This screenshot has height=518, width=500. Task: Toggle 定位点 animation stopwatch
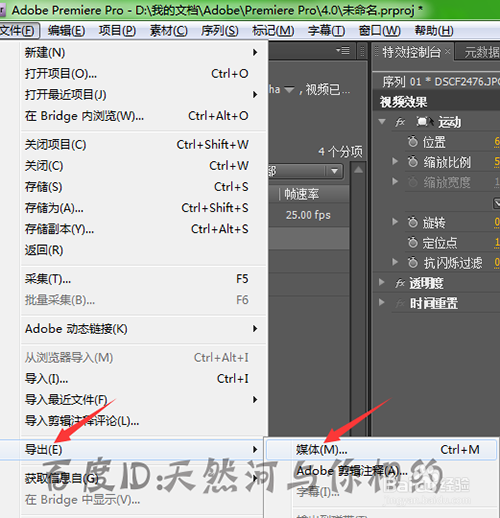coord(413,242)
